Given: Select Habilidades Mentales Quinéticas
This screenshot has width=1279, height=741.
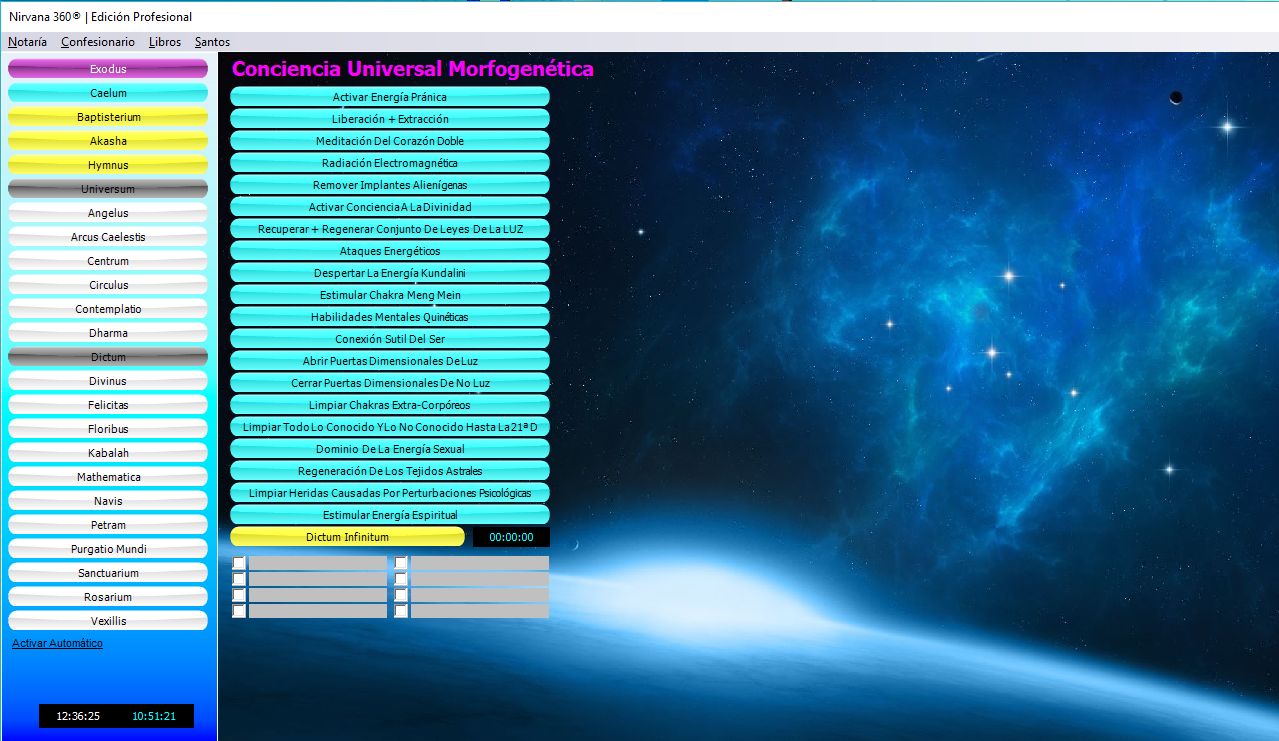Looking at the screenshot, I should coord(390,317).
